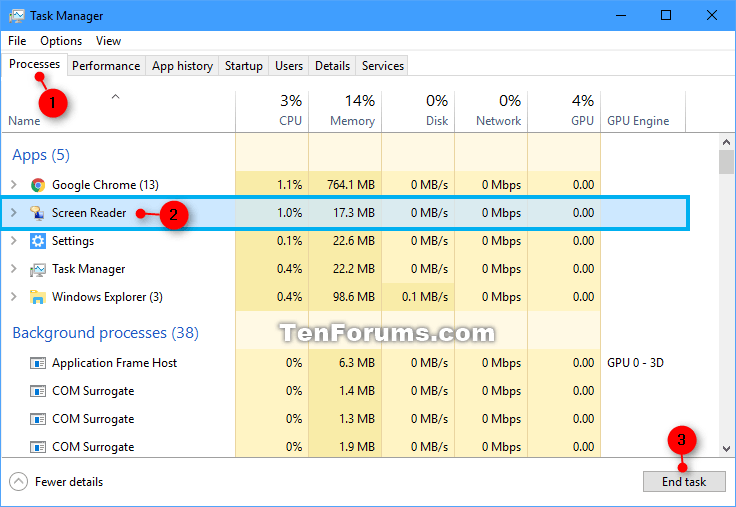Select the Task Manager row name
Viewport: 736px width, 507px height.
[x=89, y=269]
